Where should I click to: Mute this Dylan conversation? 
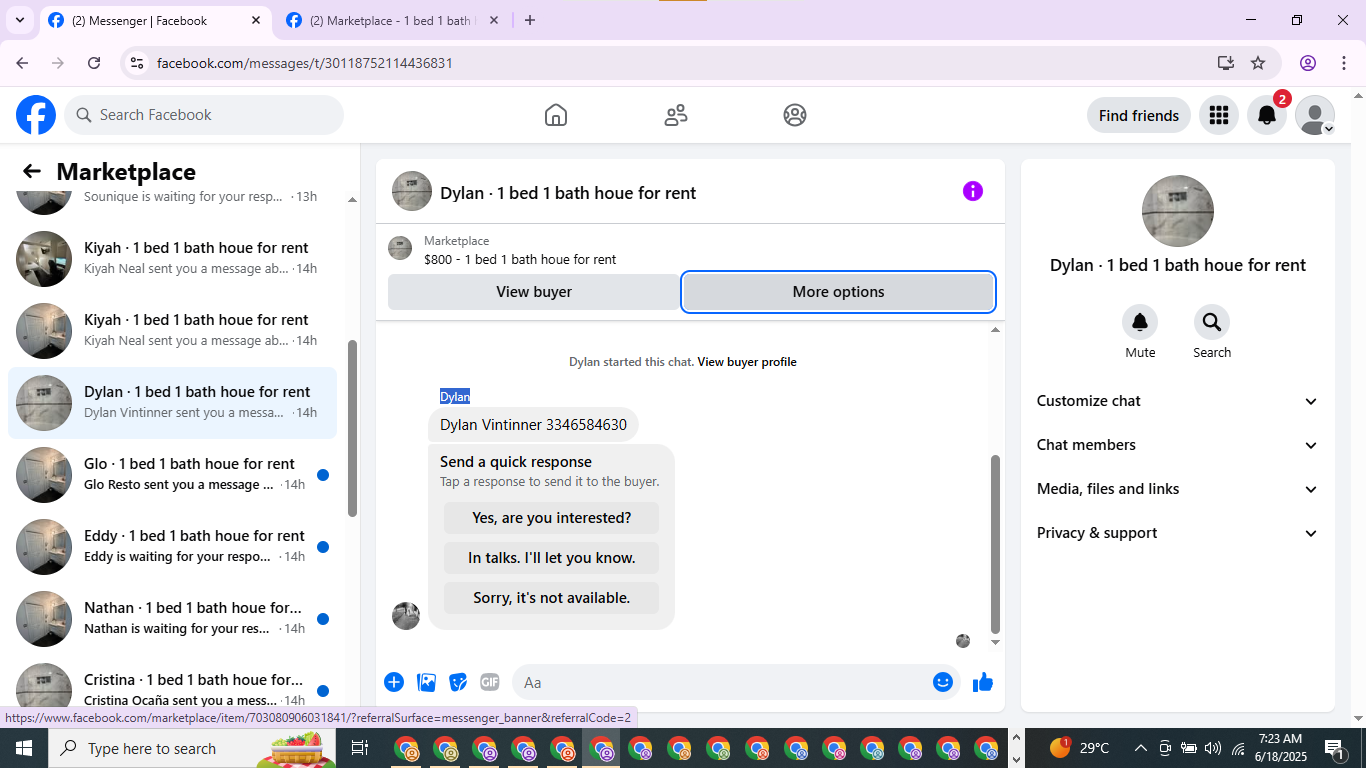(x=1140, y=322)
